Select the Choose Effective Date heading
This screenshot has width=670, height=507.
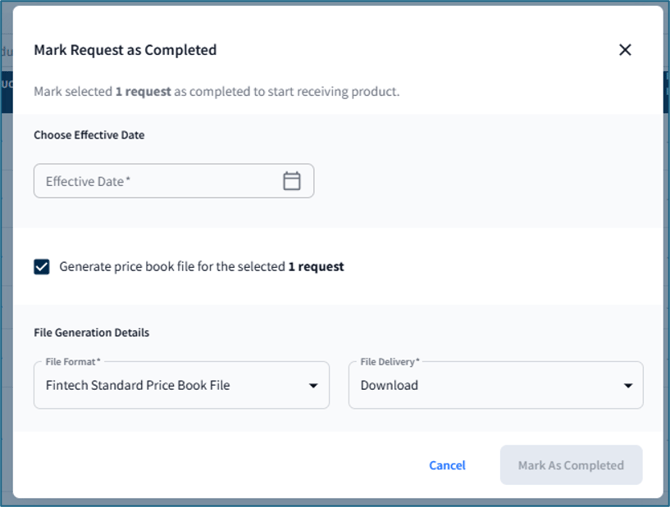point(89,135)
